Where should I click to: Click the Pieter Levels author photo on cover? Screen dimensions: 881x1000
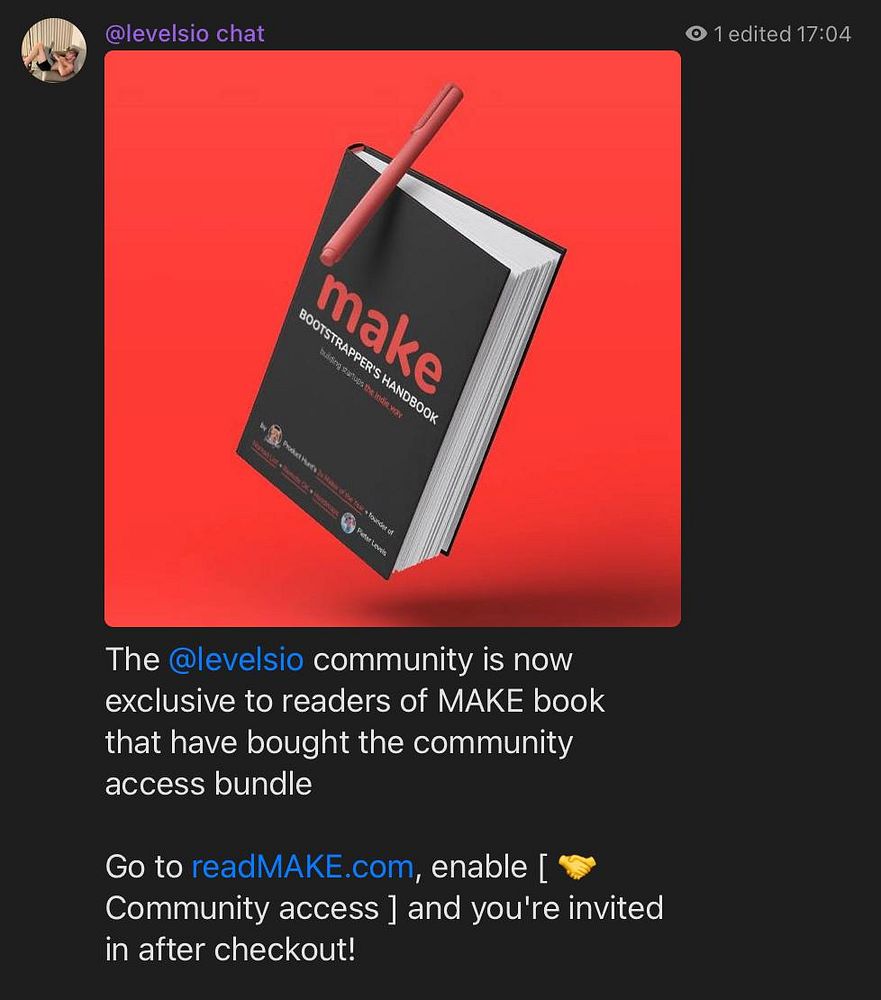tap(348, 522)
